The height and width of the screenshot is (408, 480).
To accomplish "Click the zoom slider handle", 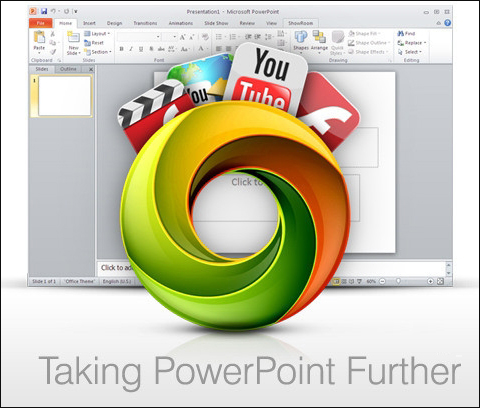I will click(398, 281).
